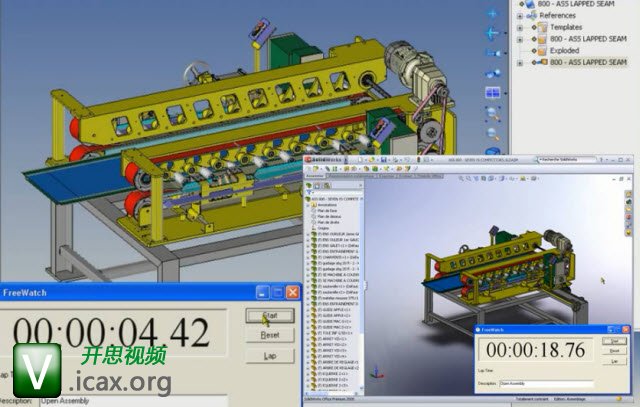Screen dimensions: 640x407
Task: Click the look-at spheres icon in the view toolbar
Action: pyautogui.click(x=493, y=73)
